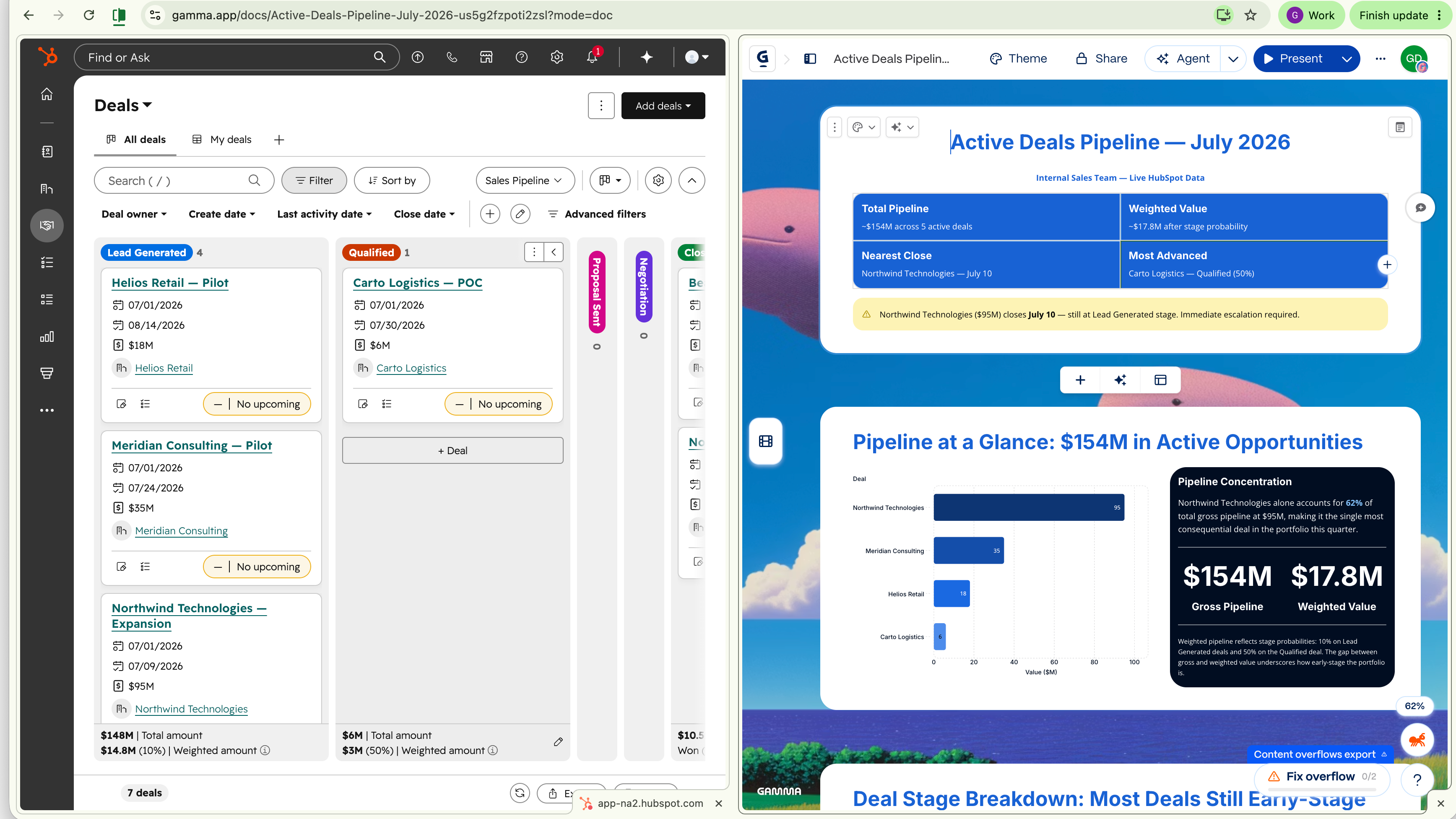Open the Sales Pipeline selector
This screenshot has width=1456, height=819.
[525, 180]
